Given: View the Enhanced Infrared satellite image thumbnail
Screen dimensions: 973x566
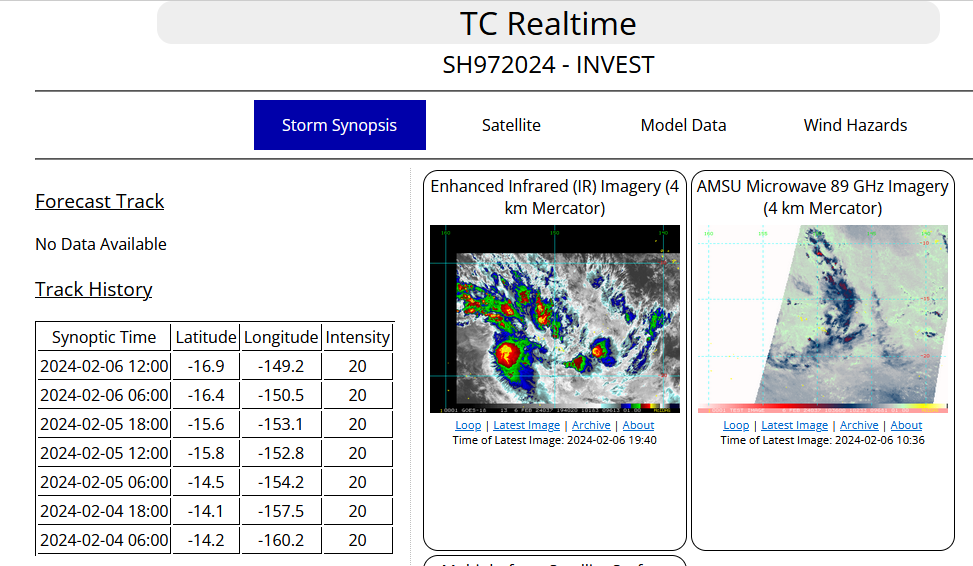Looking at the screenshot, I should point(555,319).
